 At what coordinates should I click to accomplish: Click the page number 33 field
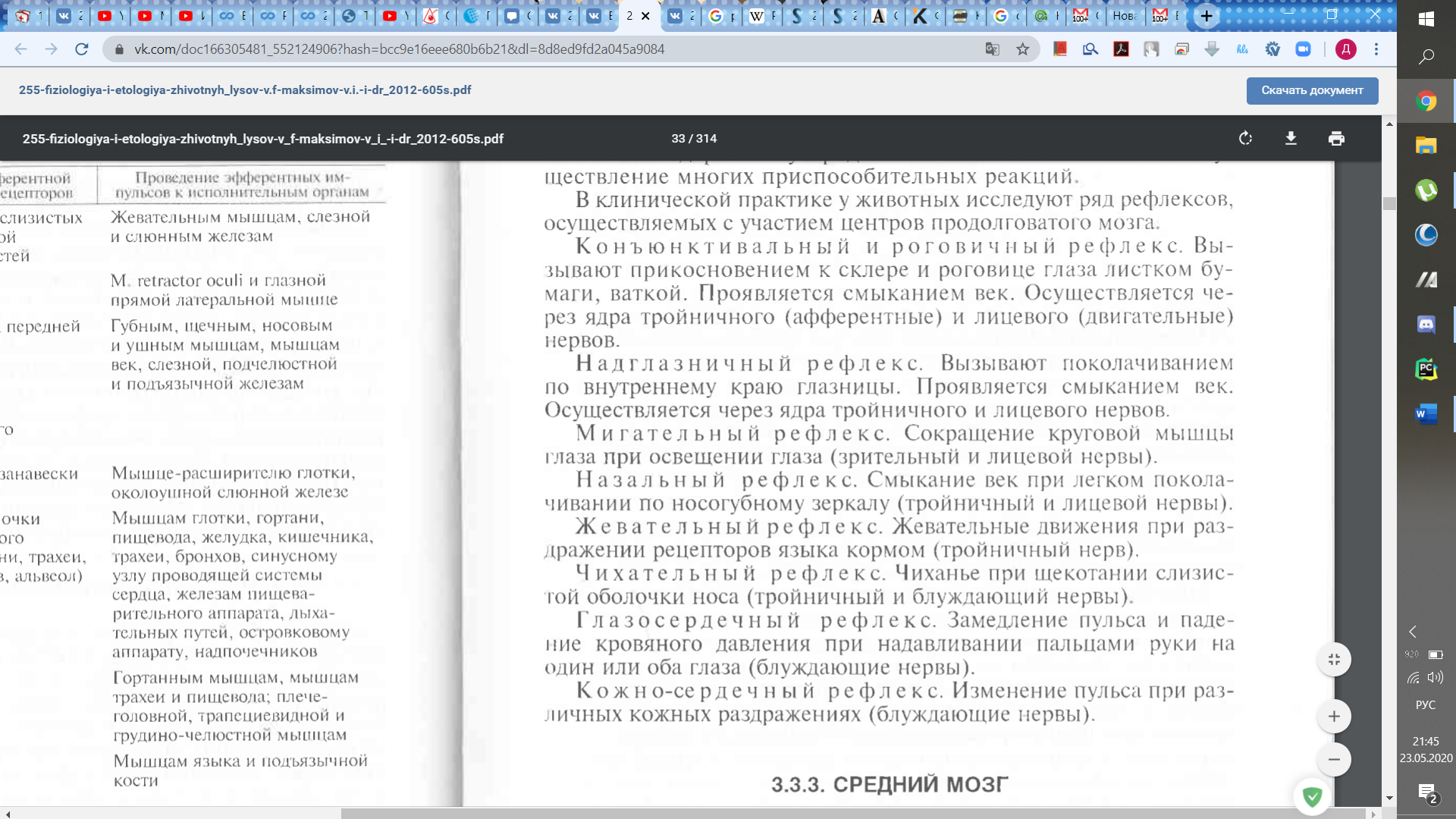pos(678,138)
